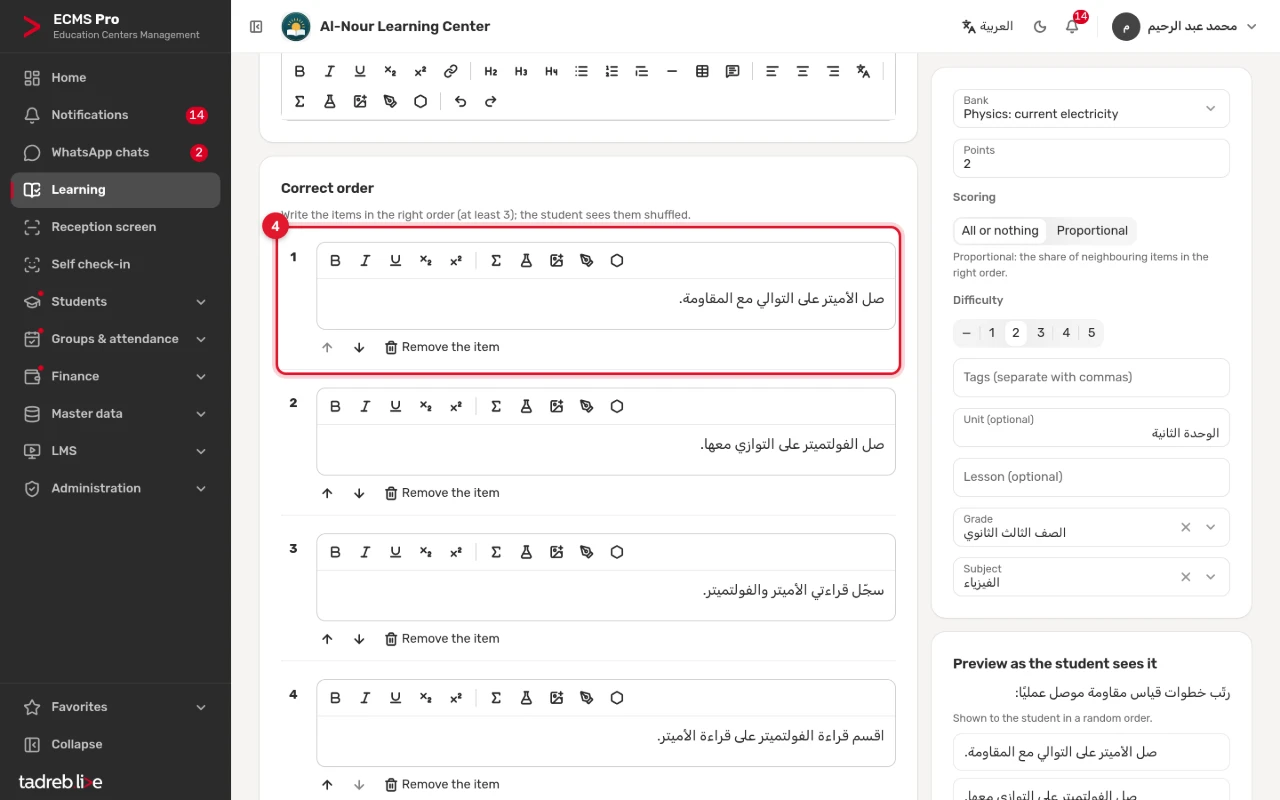Center align text in top toolbar
This screenshot has height=800, width=1280.
[802, 71]
